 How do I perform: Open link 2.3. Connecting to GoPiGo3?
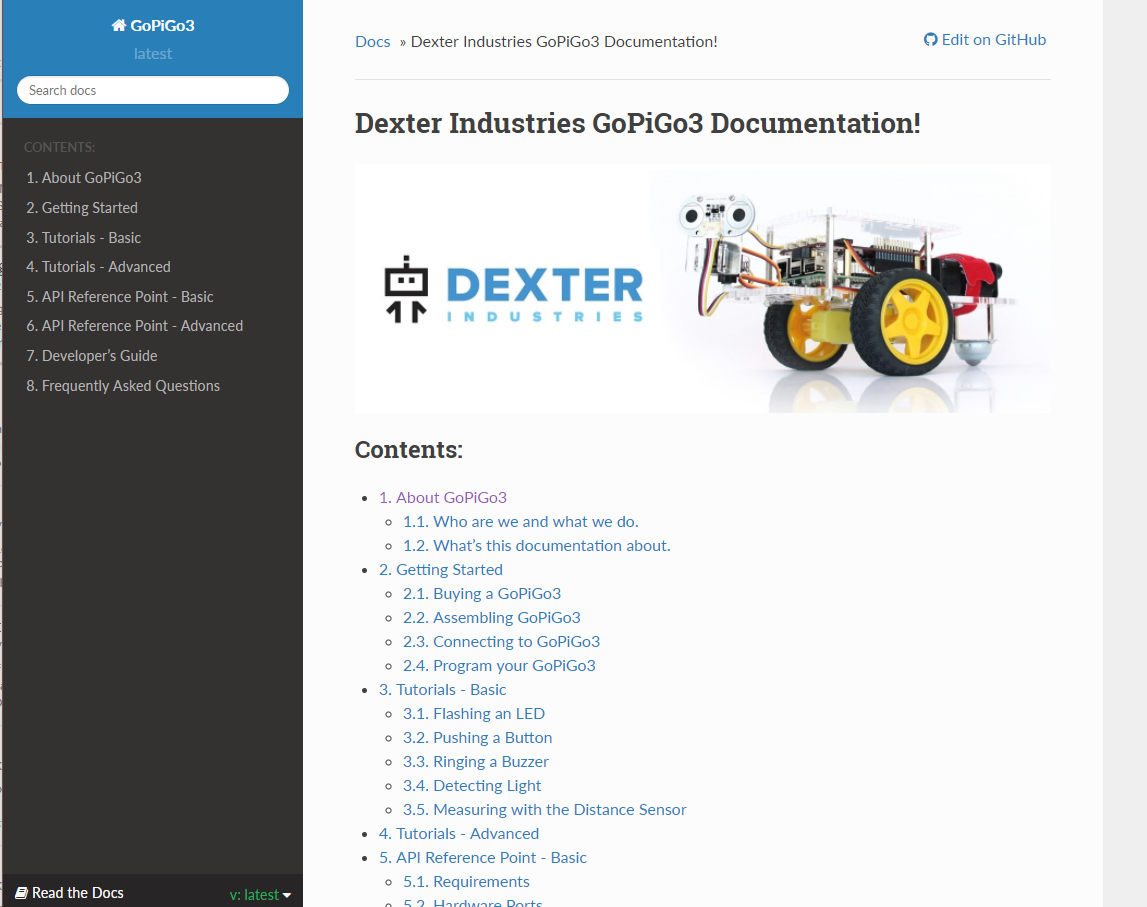pos(501,641)
